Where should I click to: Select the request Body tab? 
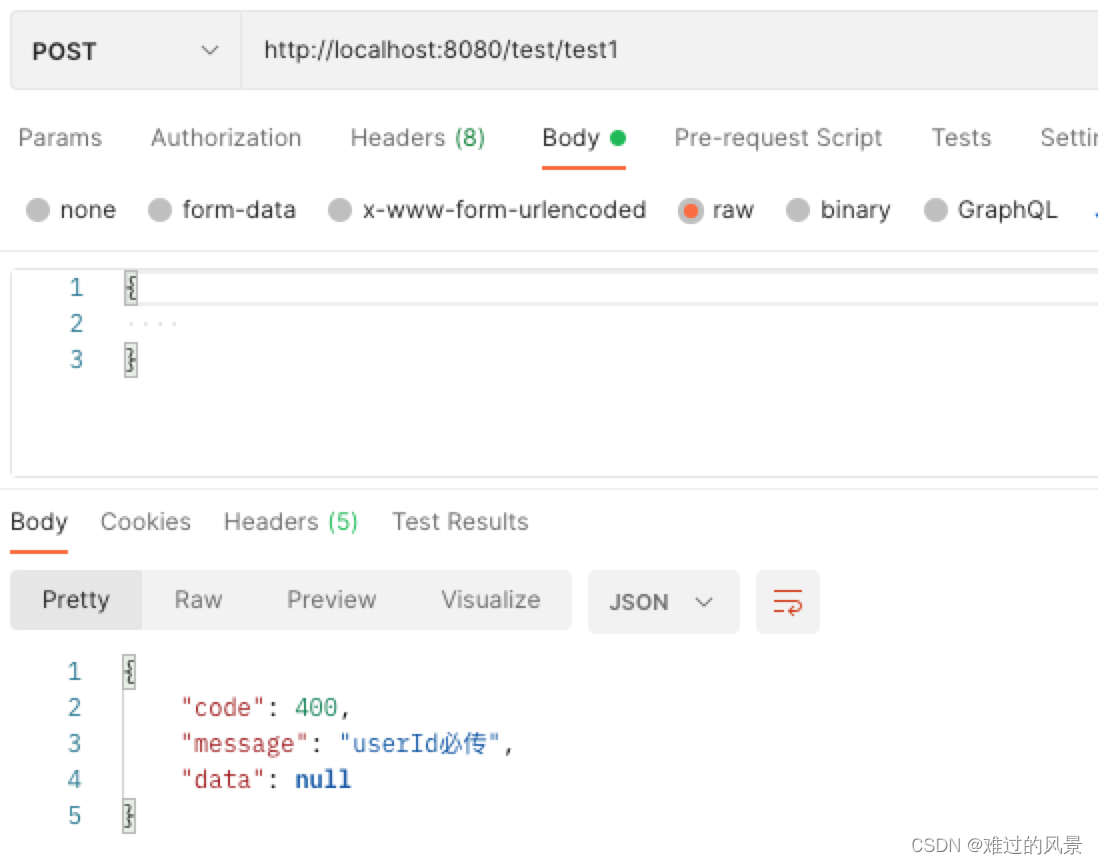(583, 138)
